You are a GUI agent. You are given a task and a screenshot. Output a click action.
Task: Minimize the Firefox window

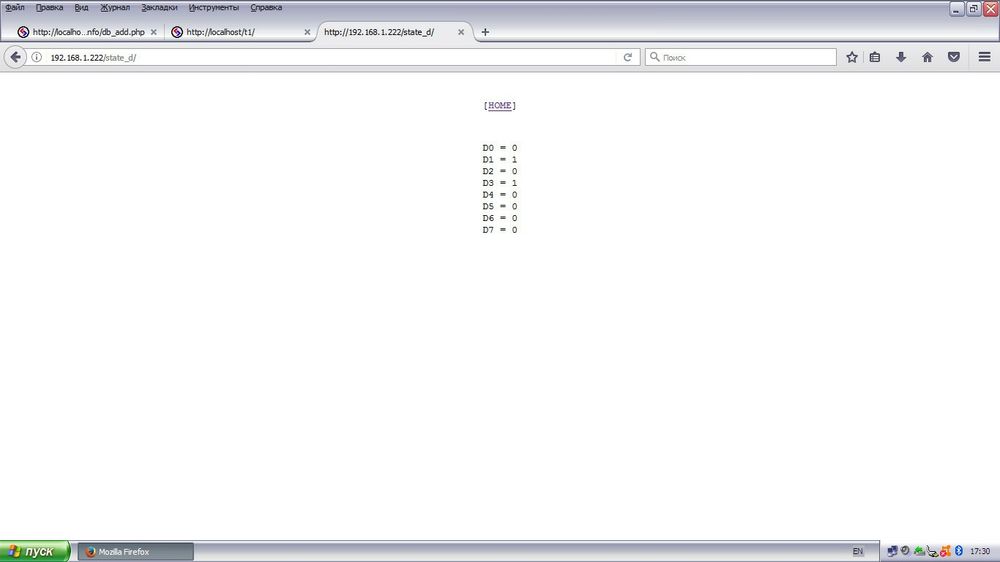point(956,9)
